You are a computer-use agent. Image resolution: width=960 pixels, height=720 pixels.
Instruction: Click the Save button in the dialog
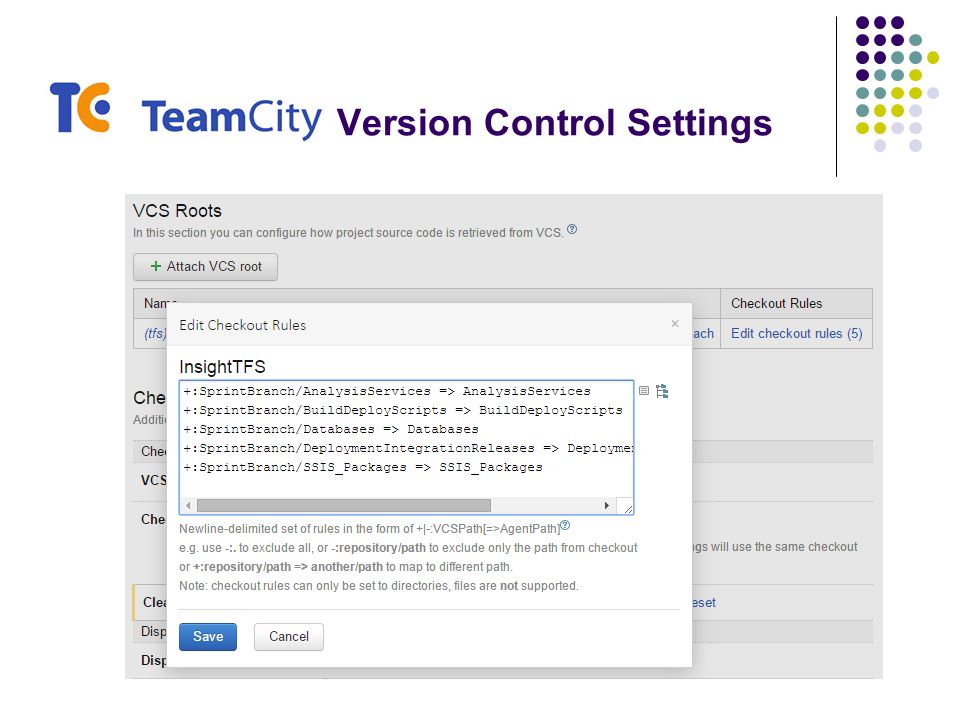208,636
